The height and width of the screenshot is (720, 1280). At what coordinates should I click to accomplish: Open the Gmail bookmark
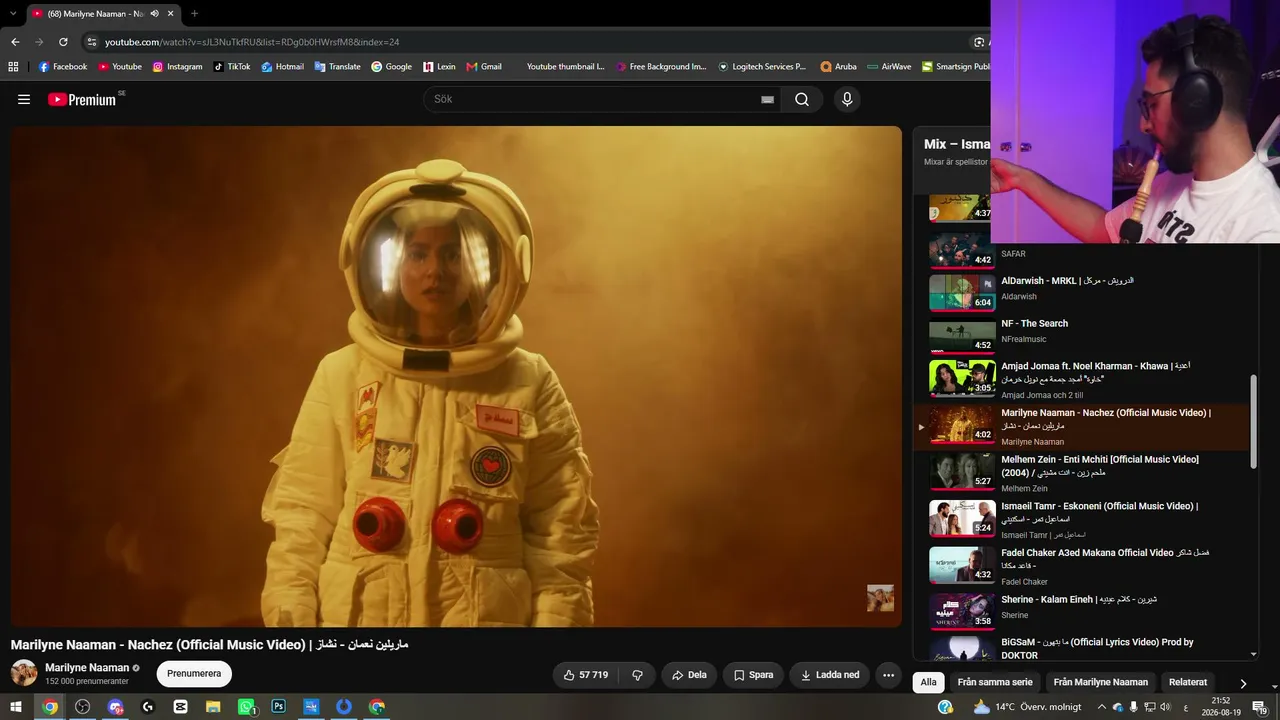click(484, 67)
